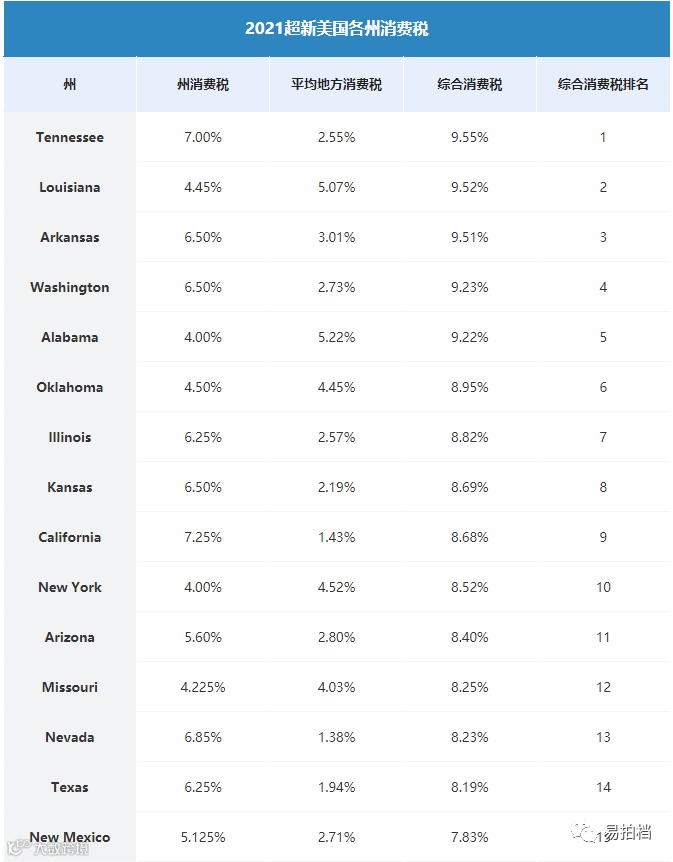The width and height of the screenshot is (673, 862).
Task: Sort by 平均地方消费税 column header
Action: pos(336,85)
